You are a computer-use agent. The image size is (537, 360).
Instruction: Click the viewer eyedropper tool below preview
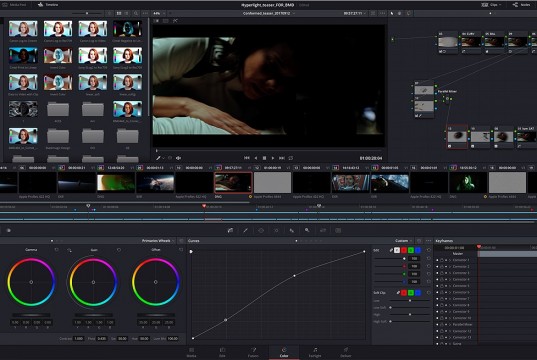pos(158,158)
